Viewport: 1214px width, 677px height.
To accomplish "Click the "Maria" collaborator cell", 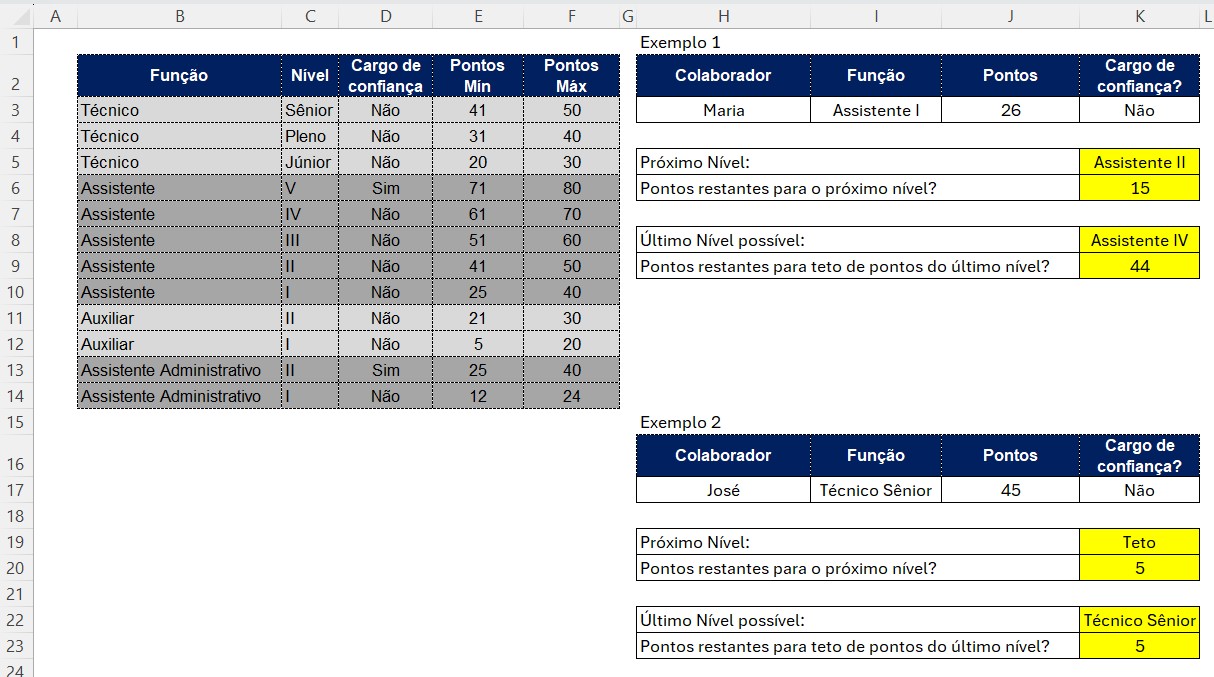I will (723, 110).
